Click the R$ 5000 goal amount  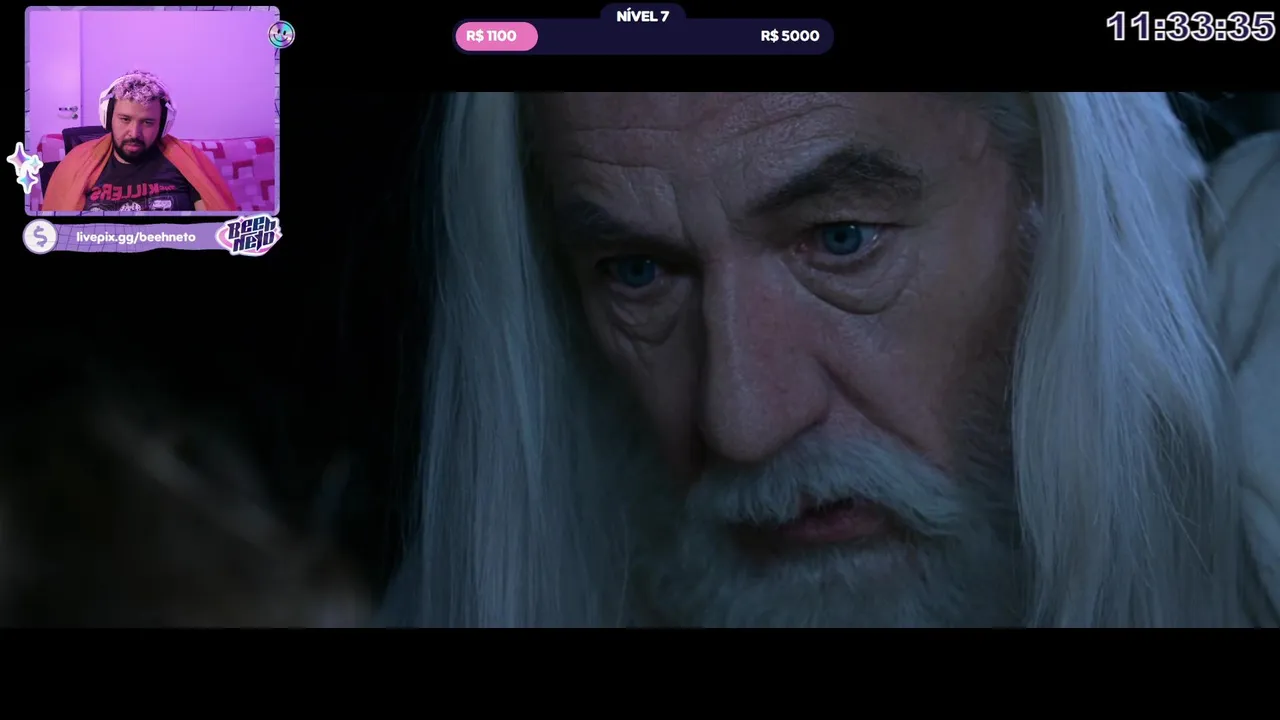[789, 36]
